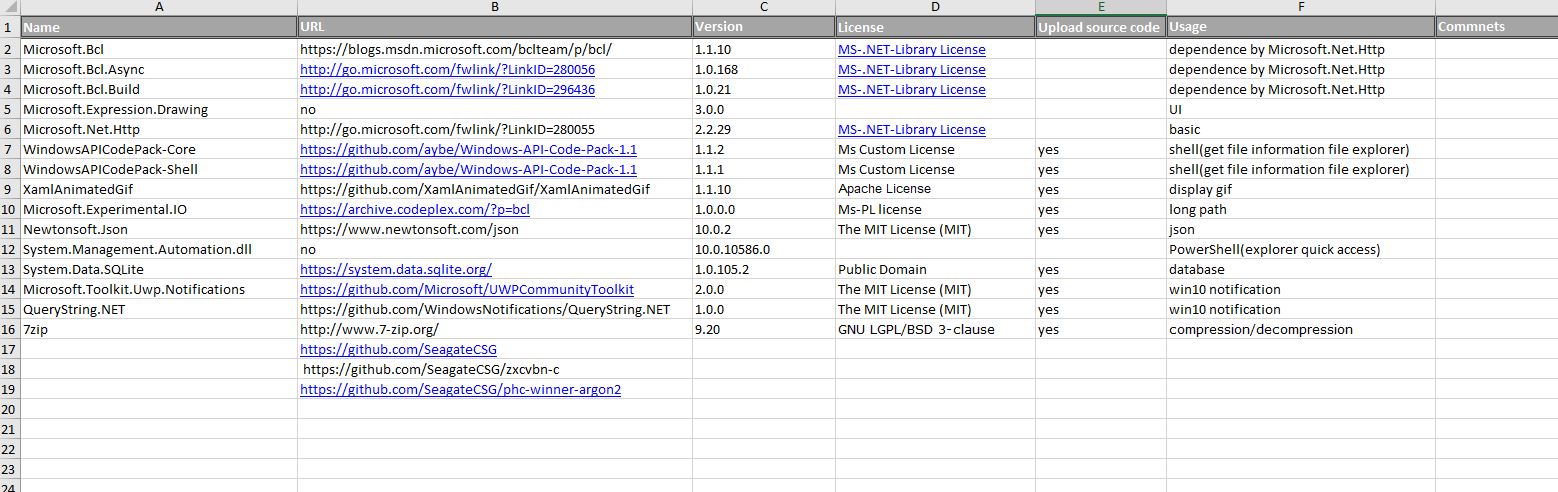The width and height of the screenshot is (1558, 492).
Task: Select the 'Commnets' header cell
Action: coord(1495,27)
